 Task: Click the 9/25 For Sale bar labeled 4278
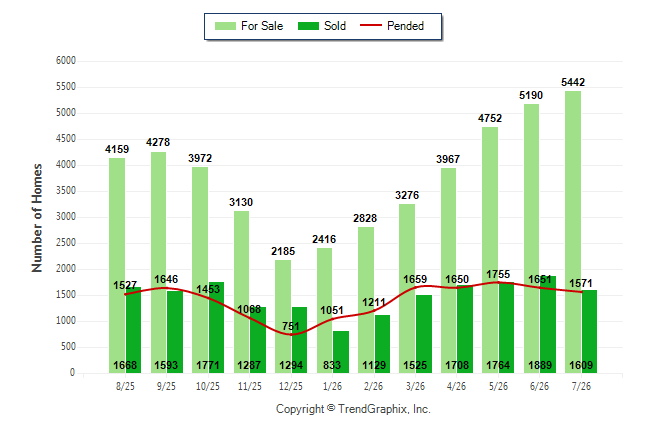(158, 263)
